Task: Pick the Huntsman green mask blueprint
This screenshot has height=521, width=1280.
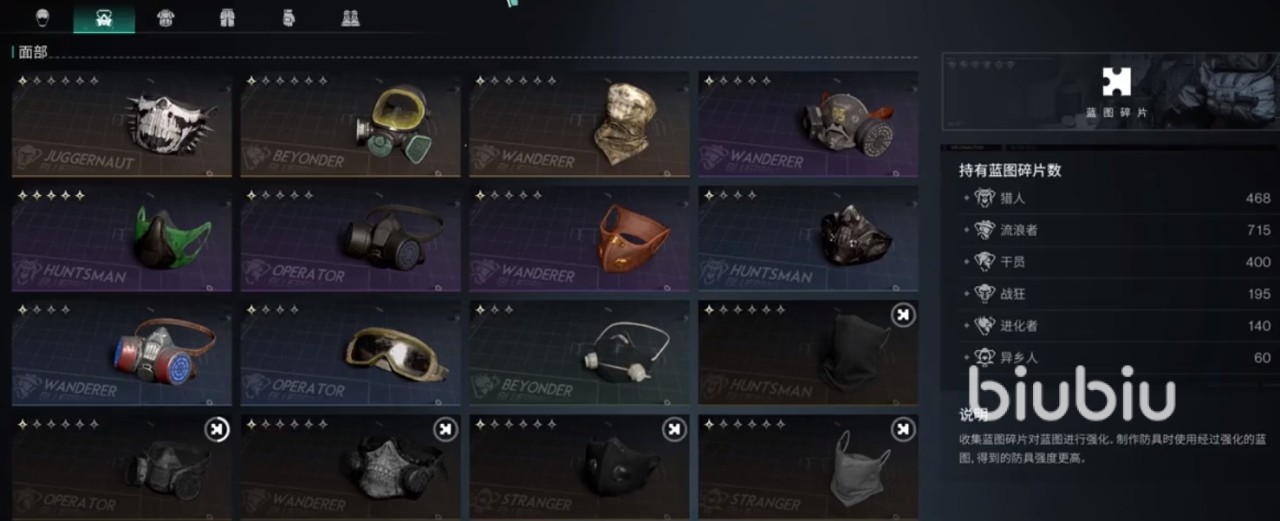Action: pyautogui.click(x=122, y=239)
